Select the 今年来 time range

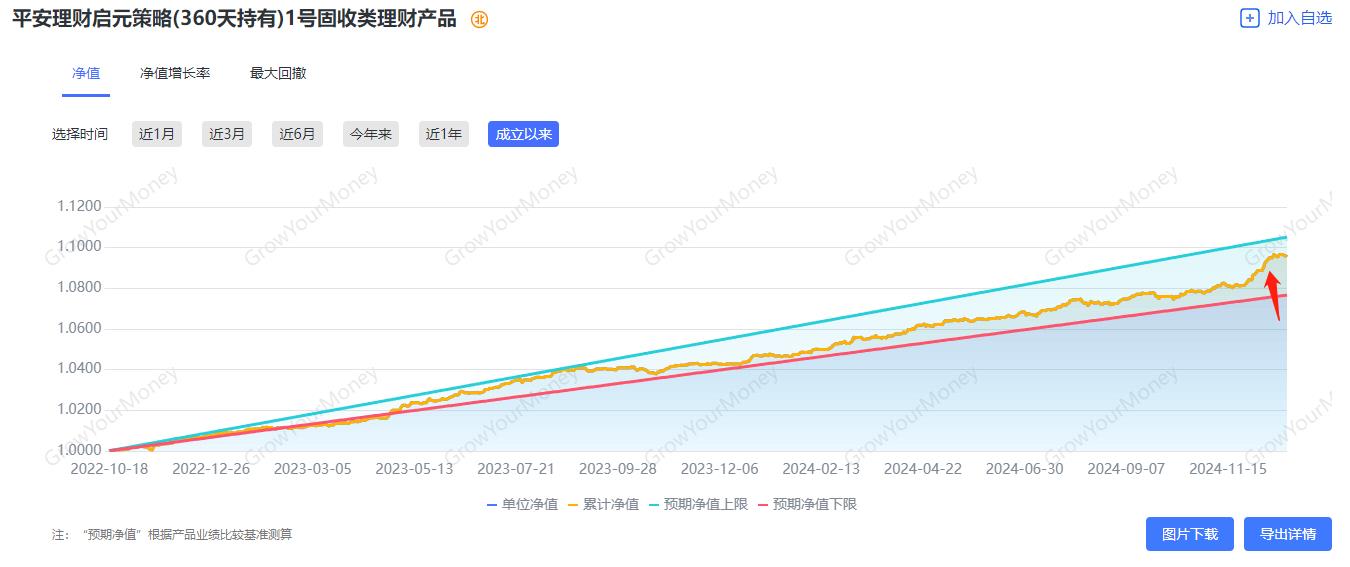point(371,134)
